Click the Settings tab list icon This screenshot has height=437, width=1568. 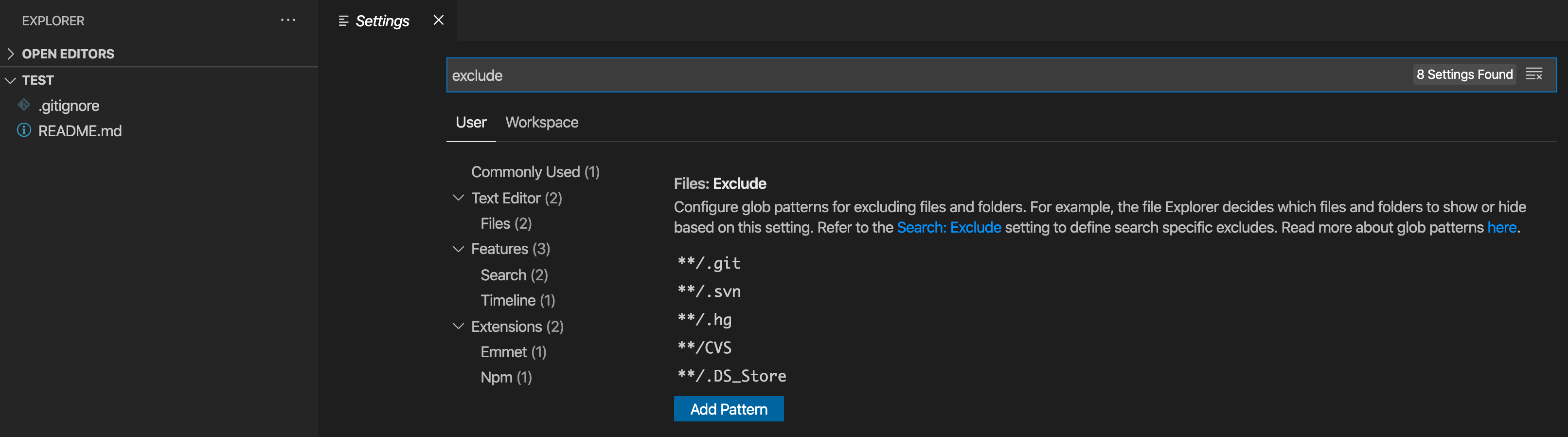[343, 21]
